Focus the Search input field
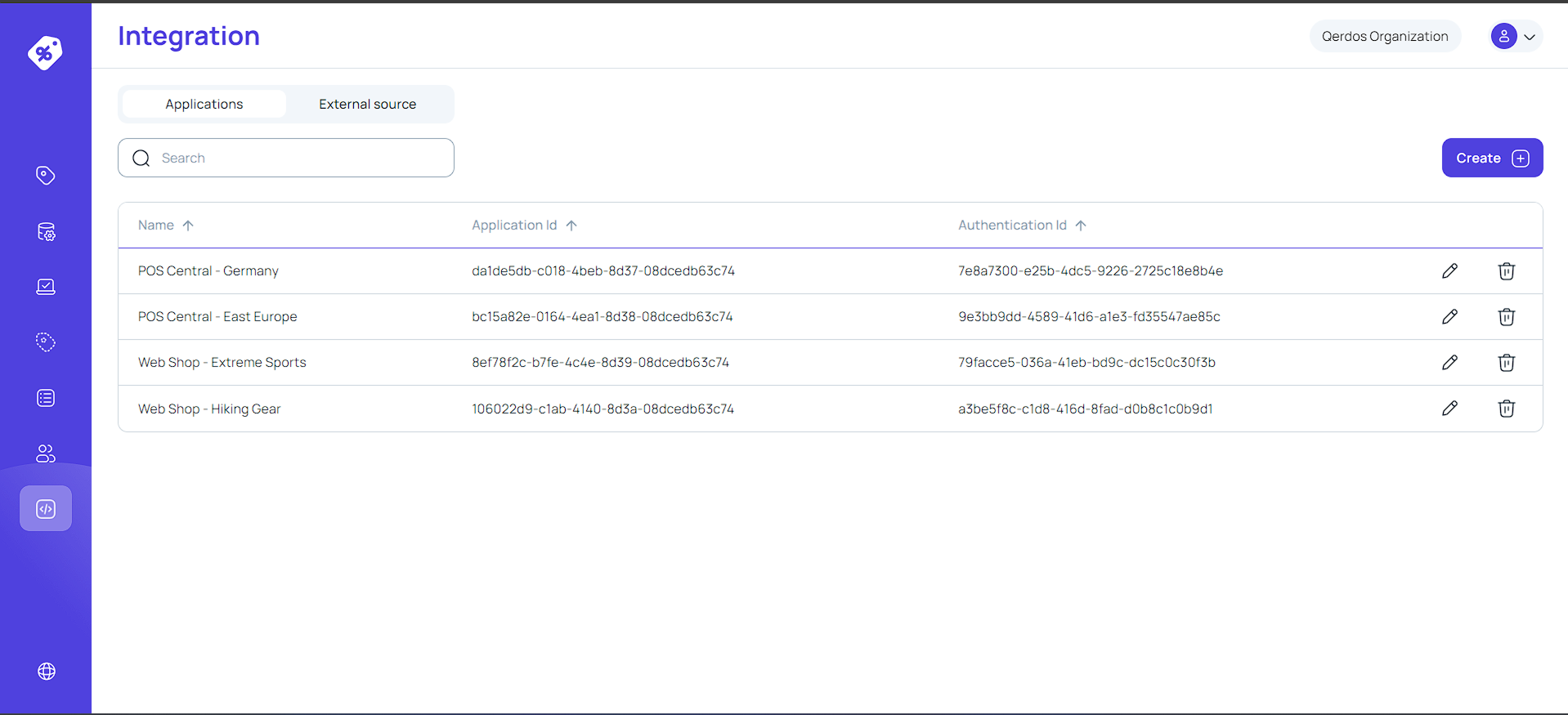 [x=286, y=158]
